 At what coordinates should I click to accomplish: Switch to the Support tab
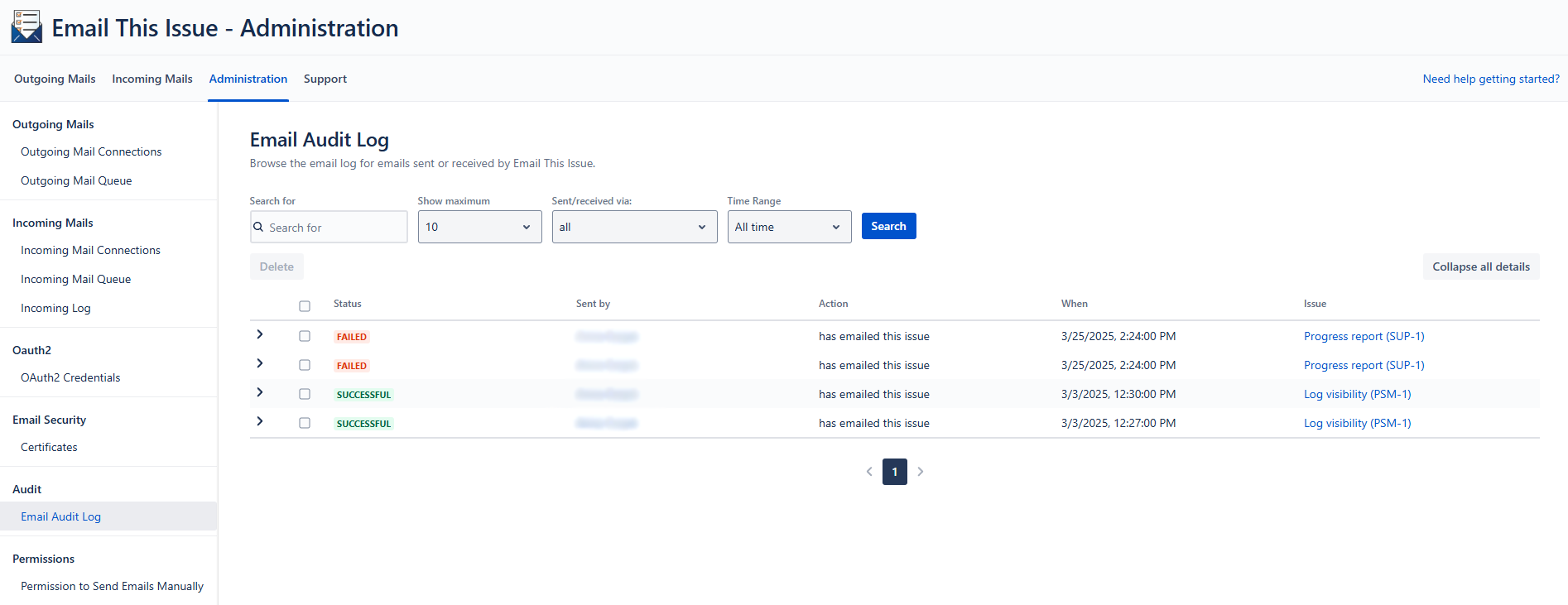[x=325, y=79]
